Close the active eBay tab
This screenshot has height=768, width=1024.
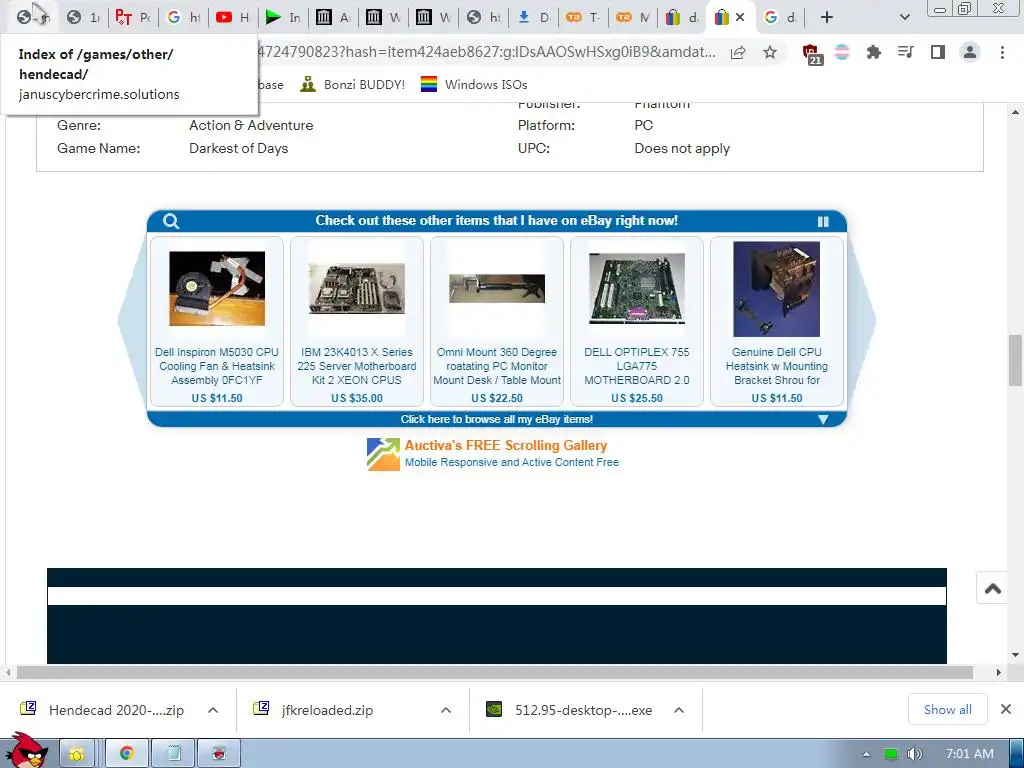pyautogui.click(x=740, y=18)
